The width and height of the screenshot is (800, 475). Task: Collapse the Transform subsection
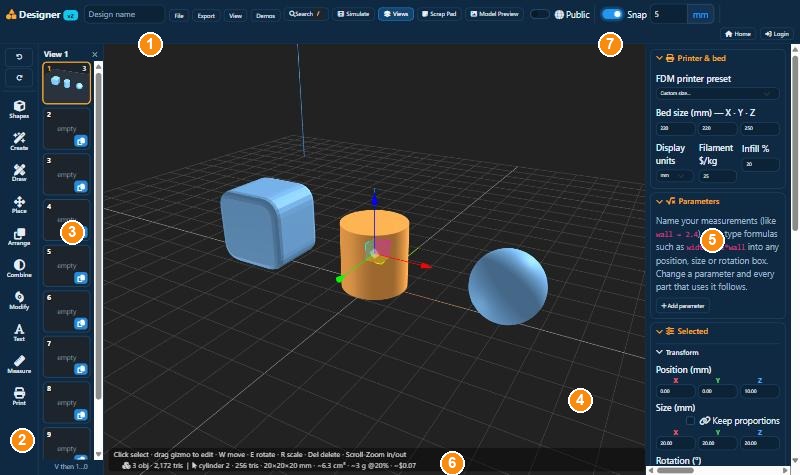click(659, 352)
